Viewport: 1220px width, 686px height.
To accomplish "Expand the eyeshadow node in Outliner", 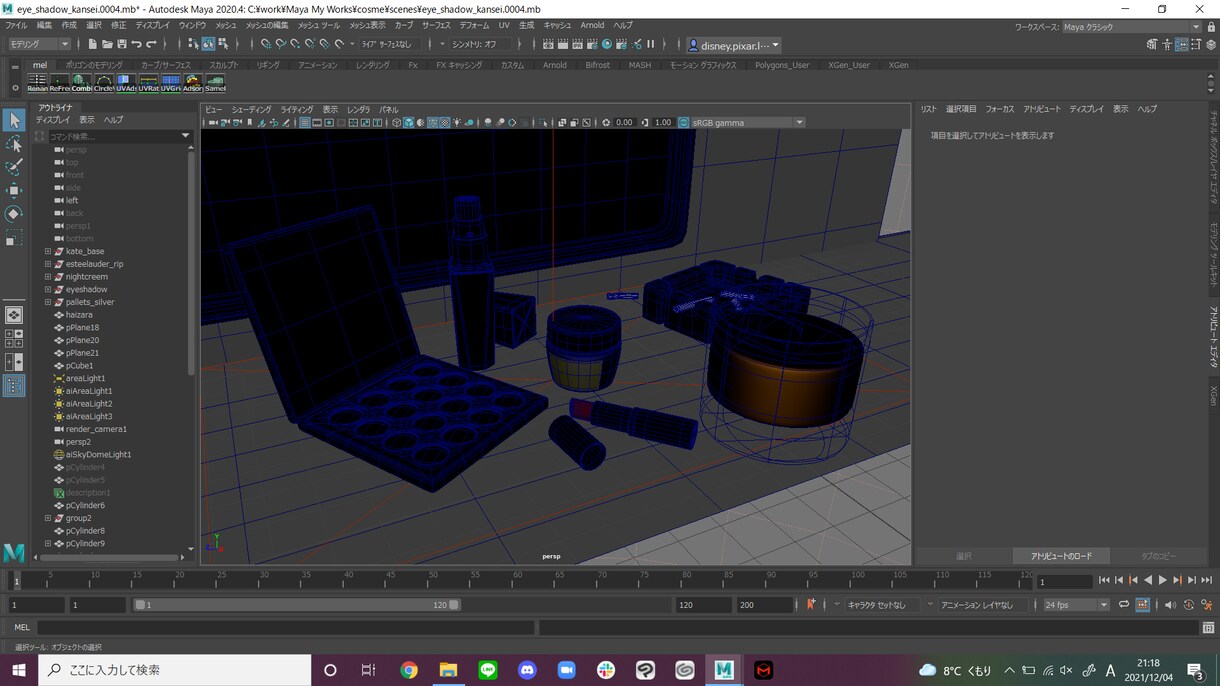I will (x=47, y=290).
